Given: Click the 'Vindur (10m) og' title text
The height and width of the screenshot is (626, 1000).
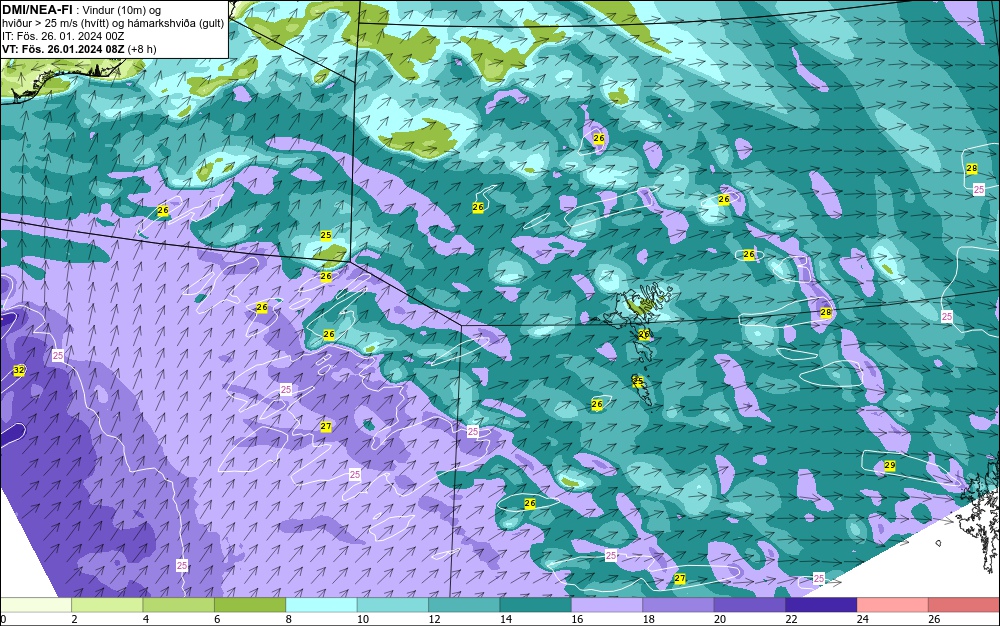Looking at the screenshot, I should tap(122, 10).
